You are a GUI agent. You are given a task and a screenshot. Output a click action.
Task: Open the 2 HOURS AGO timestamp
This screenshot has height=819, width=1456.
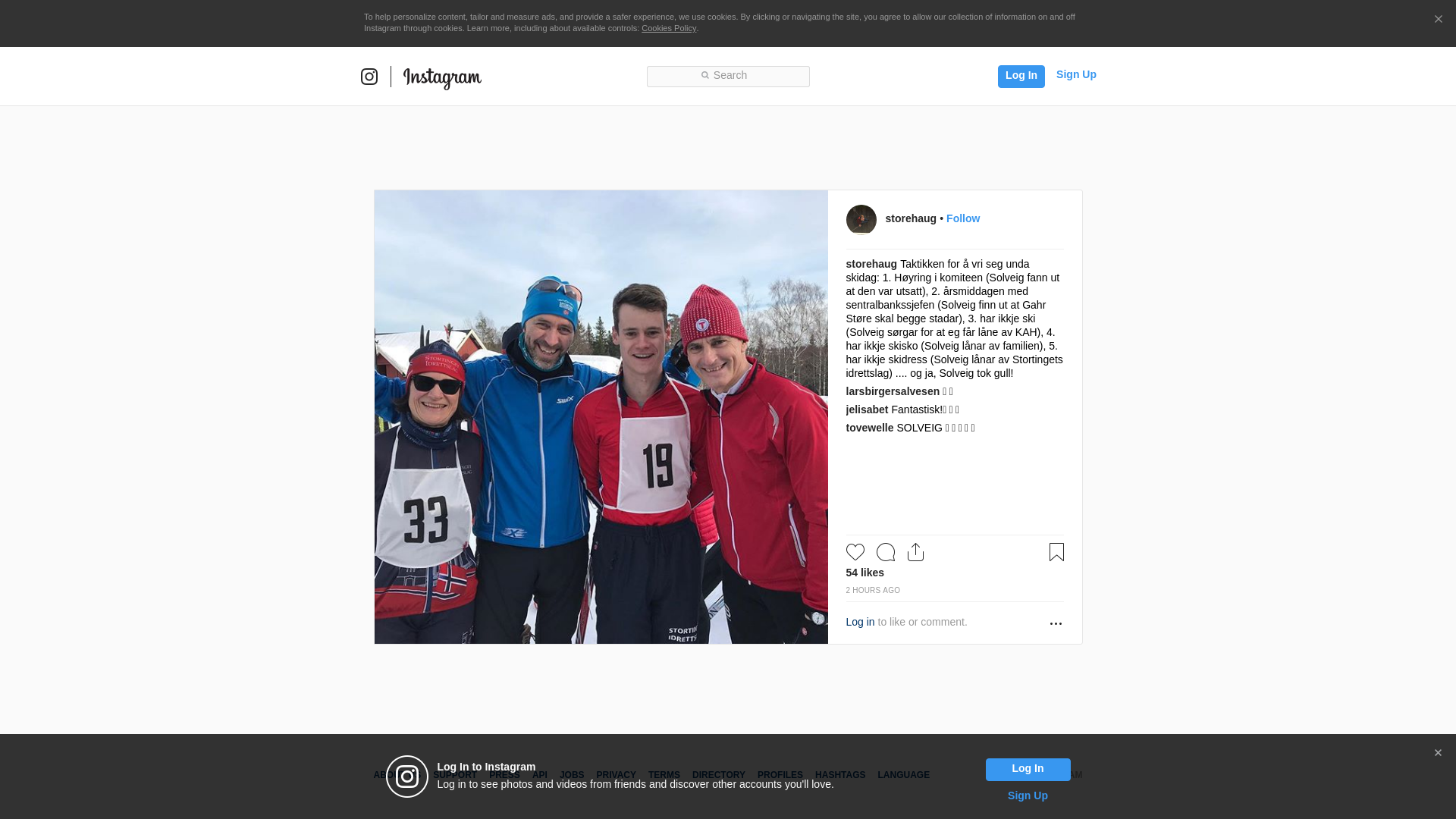[x=873, y=590]
